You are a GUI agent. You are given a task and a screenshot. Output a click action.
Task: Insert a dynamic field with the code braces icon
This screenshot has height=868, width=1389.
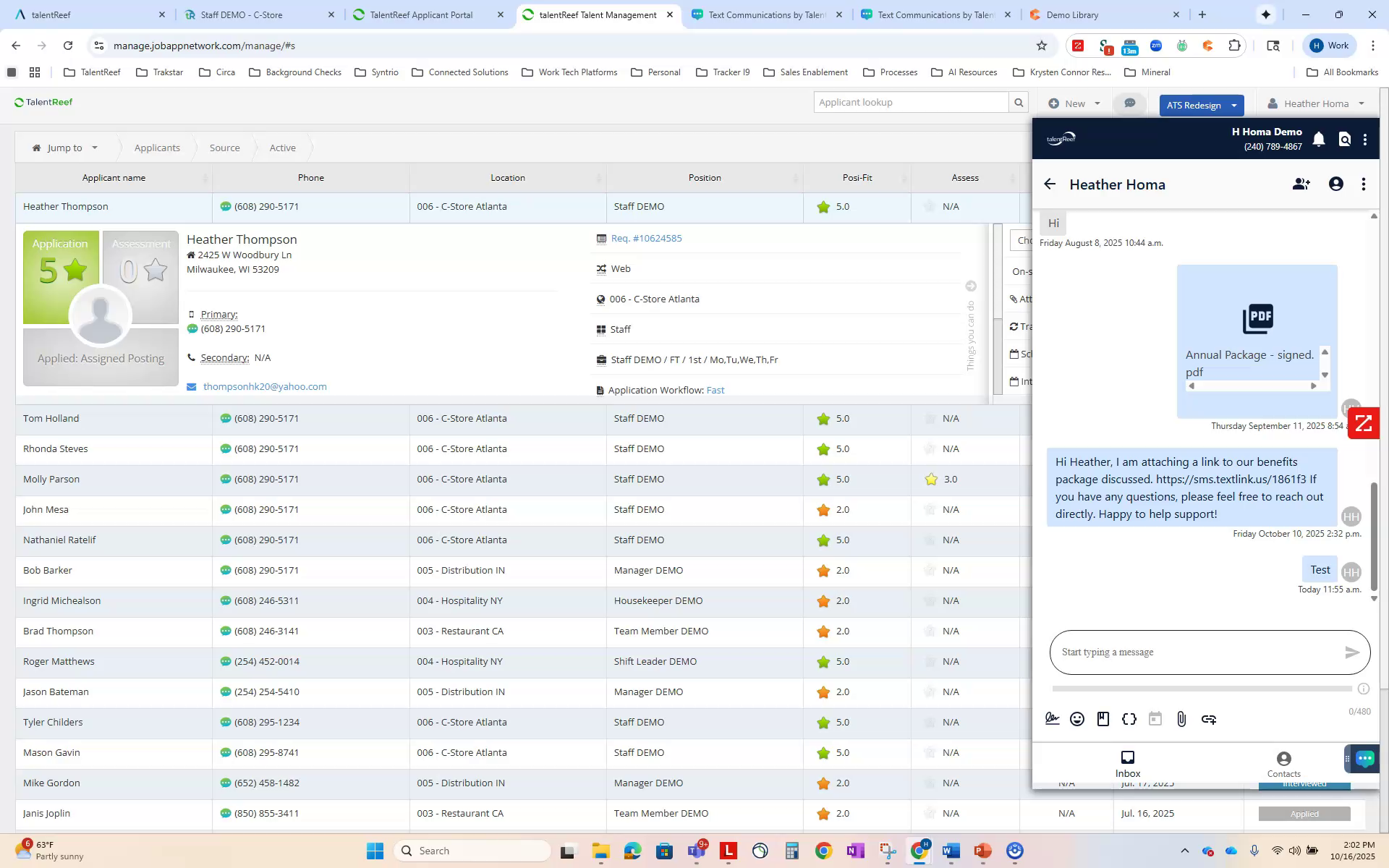coord(1129,719)
